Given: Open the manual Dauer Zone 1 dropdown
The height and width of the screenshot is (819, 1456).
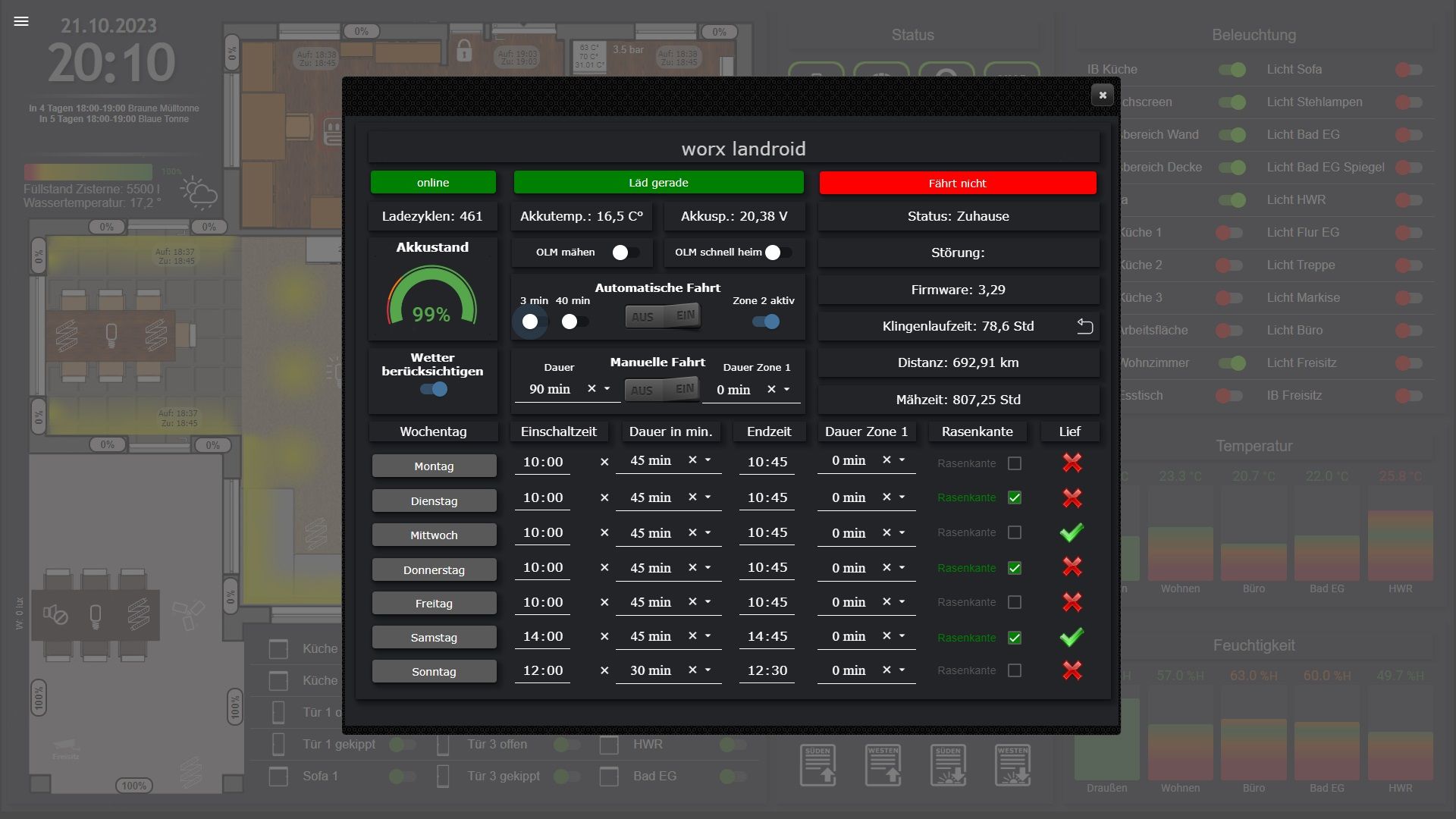Looking at the screenshot, I should pyautogui.click(x=786, y=389).
